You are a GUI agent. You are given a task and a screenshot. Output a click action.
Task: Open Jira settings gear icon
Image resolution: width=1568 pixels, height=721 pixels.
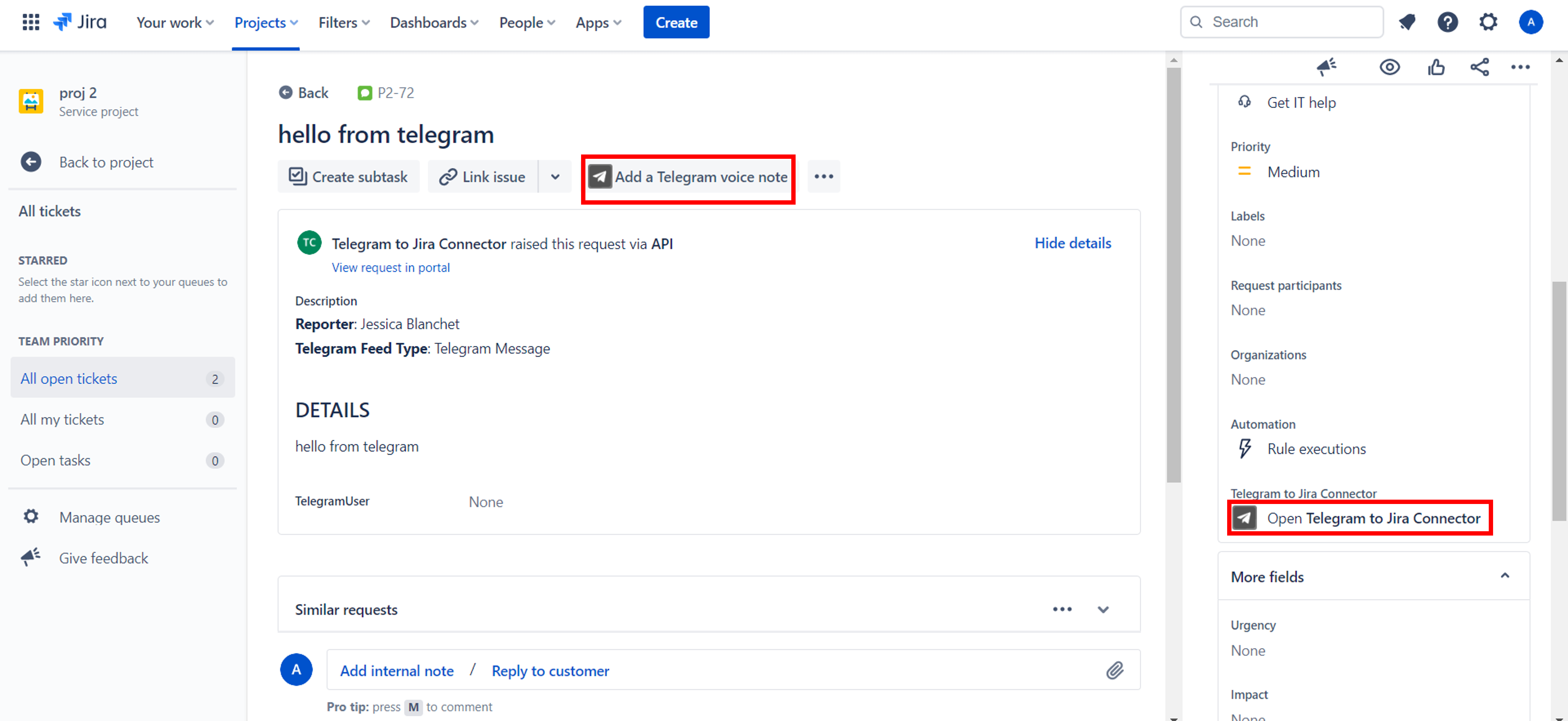[1488, 23]
